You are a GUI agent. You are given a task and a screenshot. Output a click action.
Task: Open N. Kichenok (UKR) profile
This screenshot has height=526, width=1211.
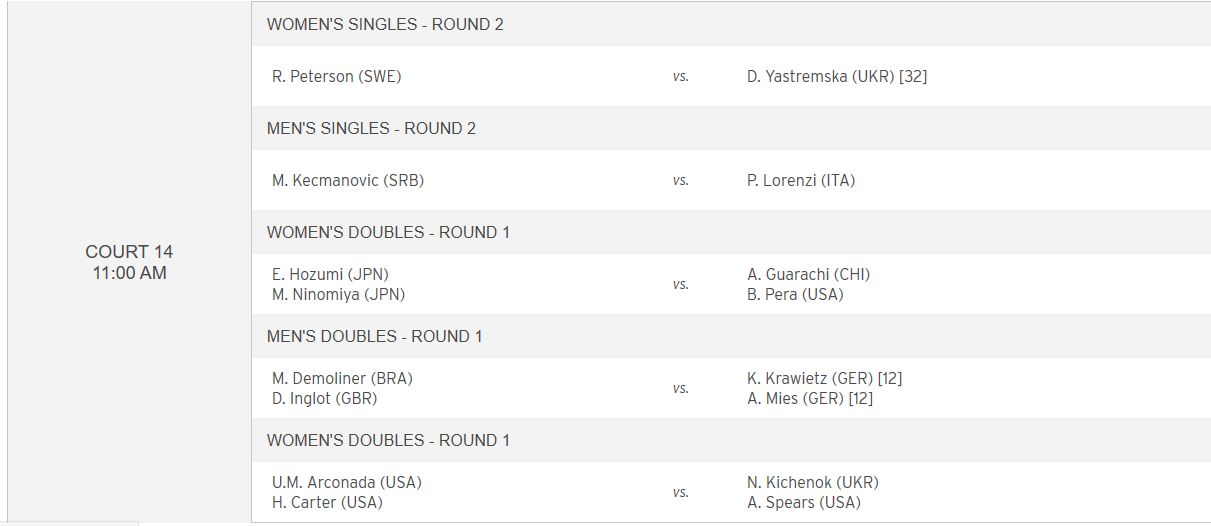coord(813,482)
